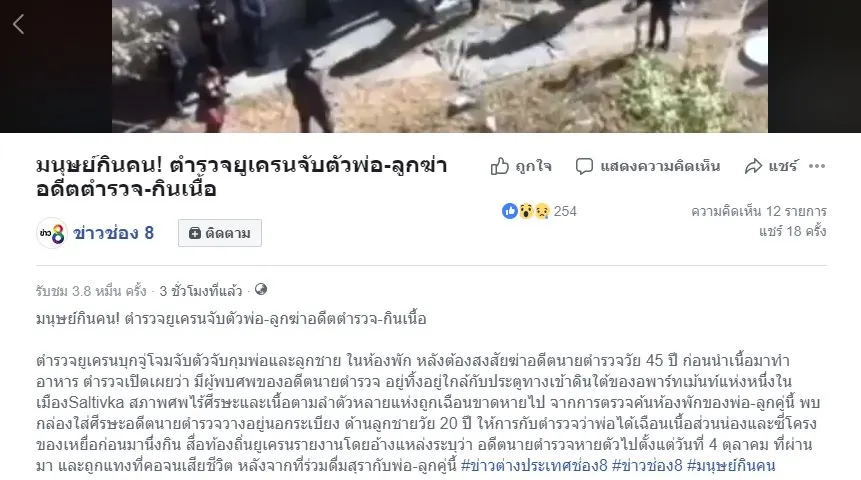Open the ข่าวช่อง 8 page logo
This screenshot has width=861, height=480.
(x=52, y=233)
